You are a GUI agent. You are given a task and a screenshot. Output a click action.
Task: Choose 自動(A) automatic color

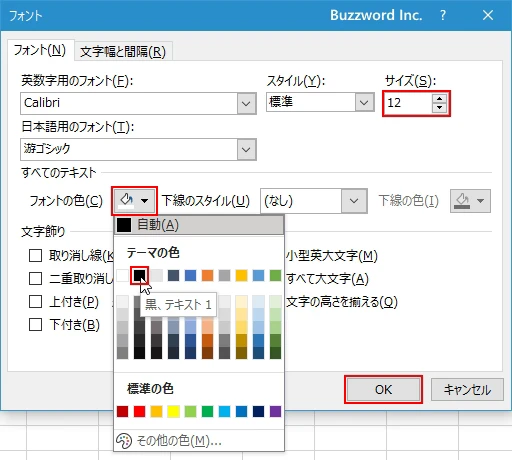(199, 225)
